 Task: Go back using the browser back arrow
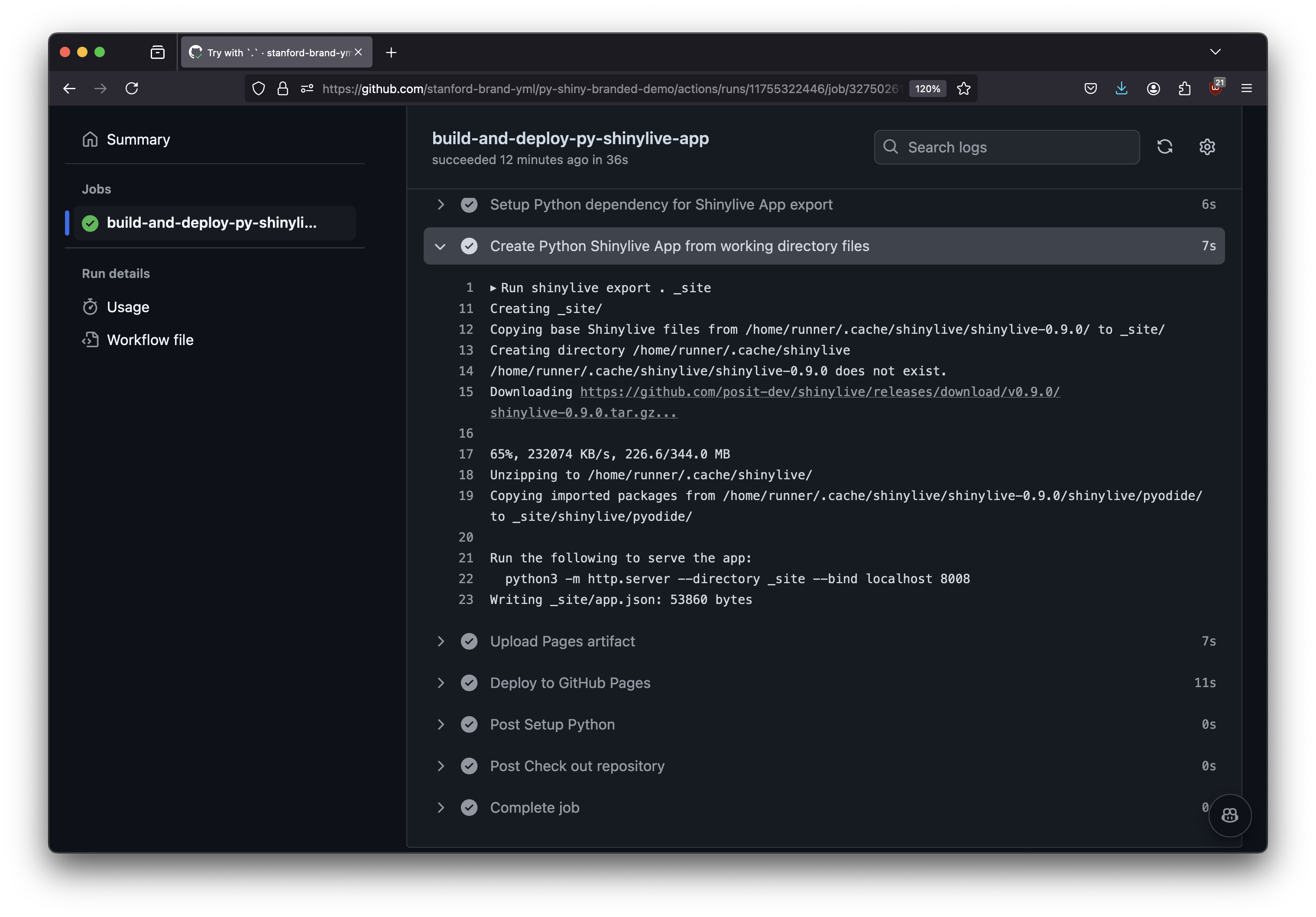69,88
